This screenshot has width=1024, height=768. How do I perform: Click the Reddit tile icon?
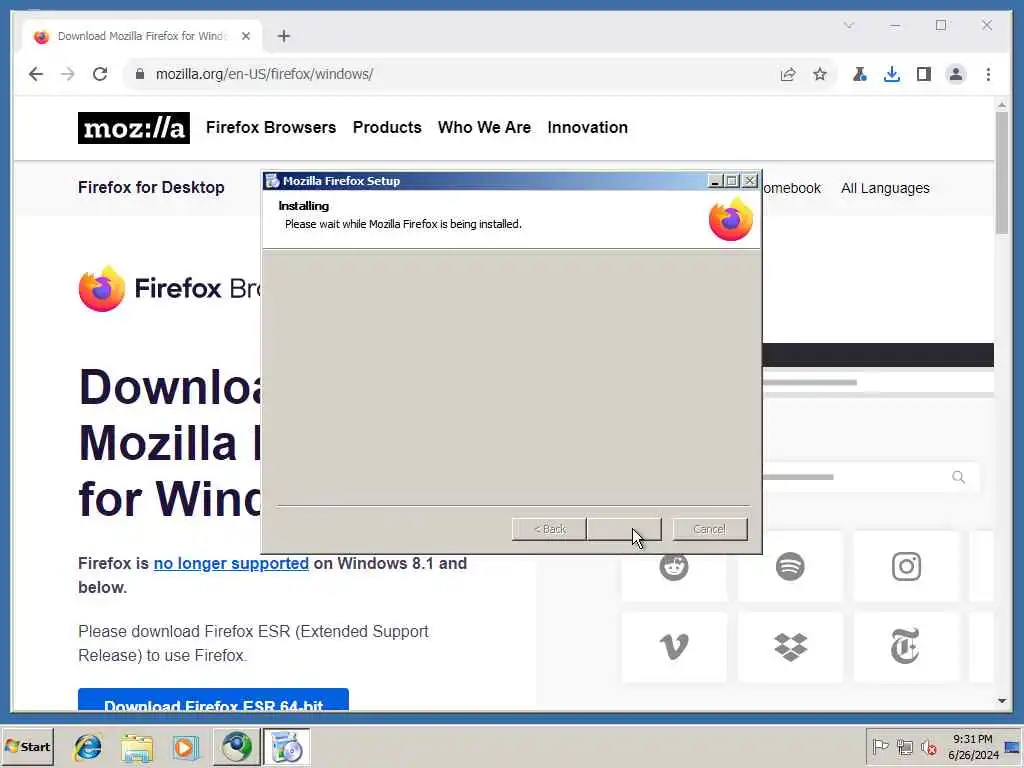click(x=674, y=566)
